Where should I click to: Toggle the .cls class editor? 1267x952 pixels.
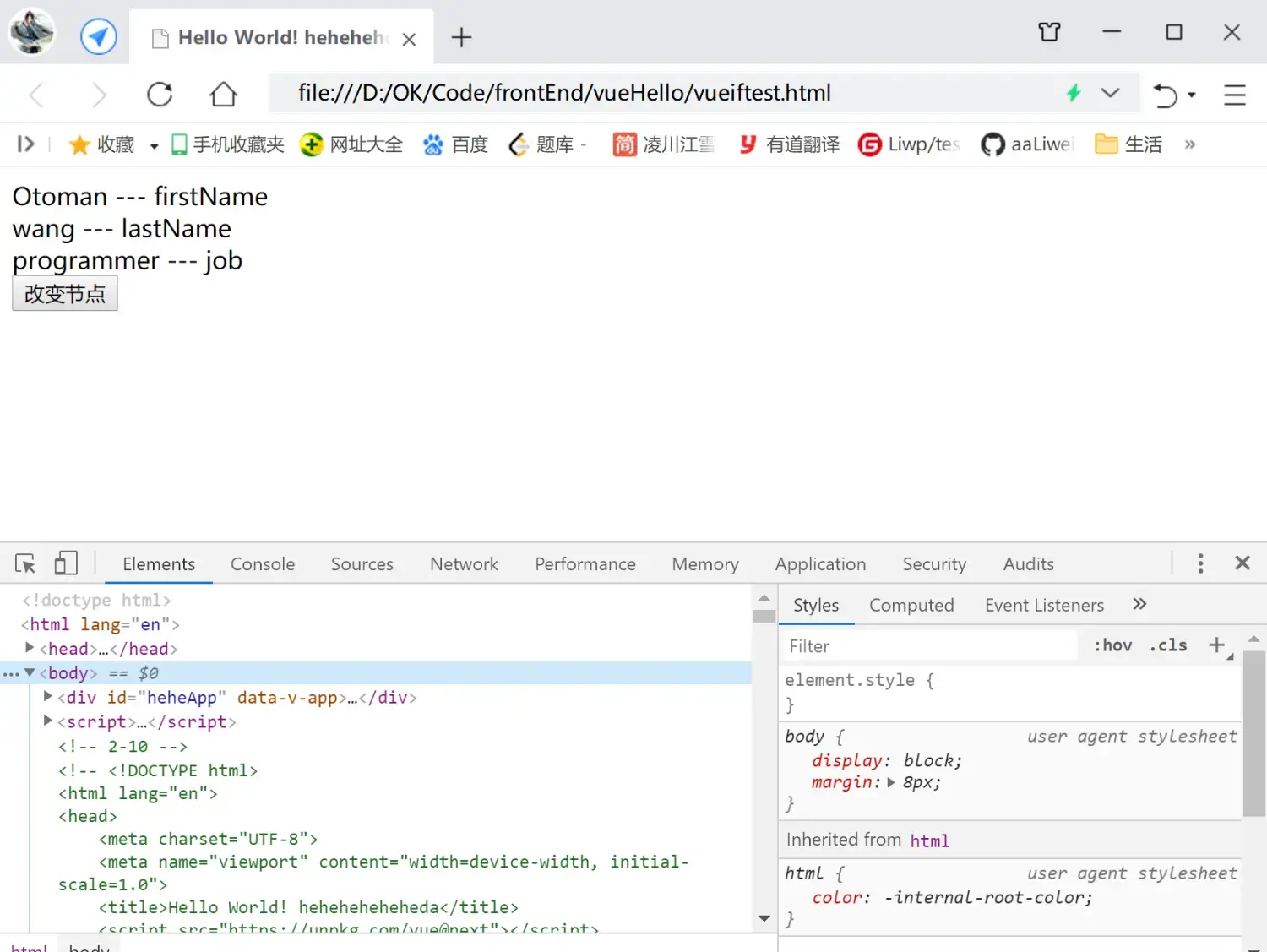click(x=1168, y=645)
